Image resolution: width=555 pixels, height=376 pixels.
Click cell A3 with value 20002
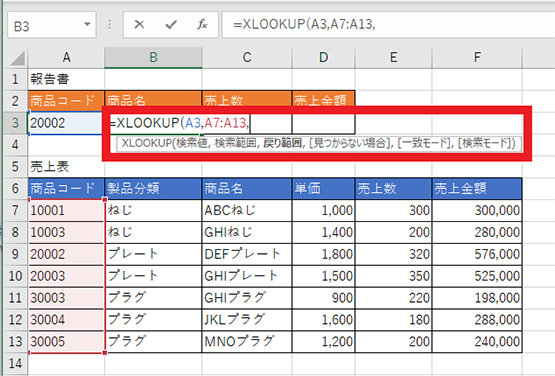point(66,123)
